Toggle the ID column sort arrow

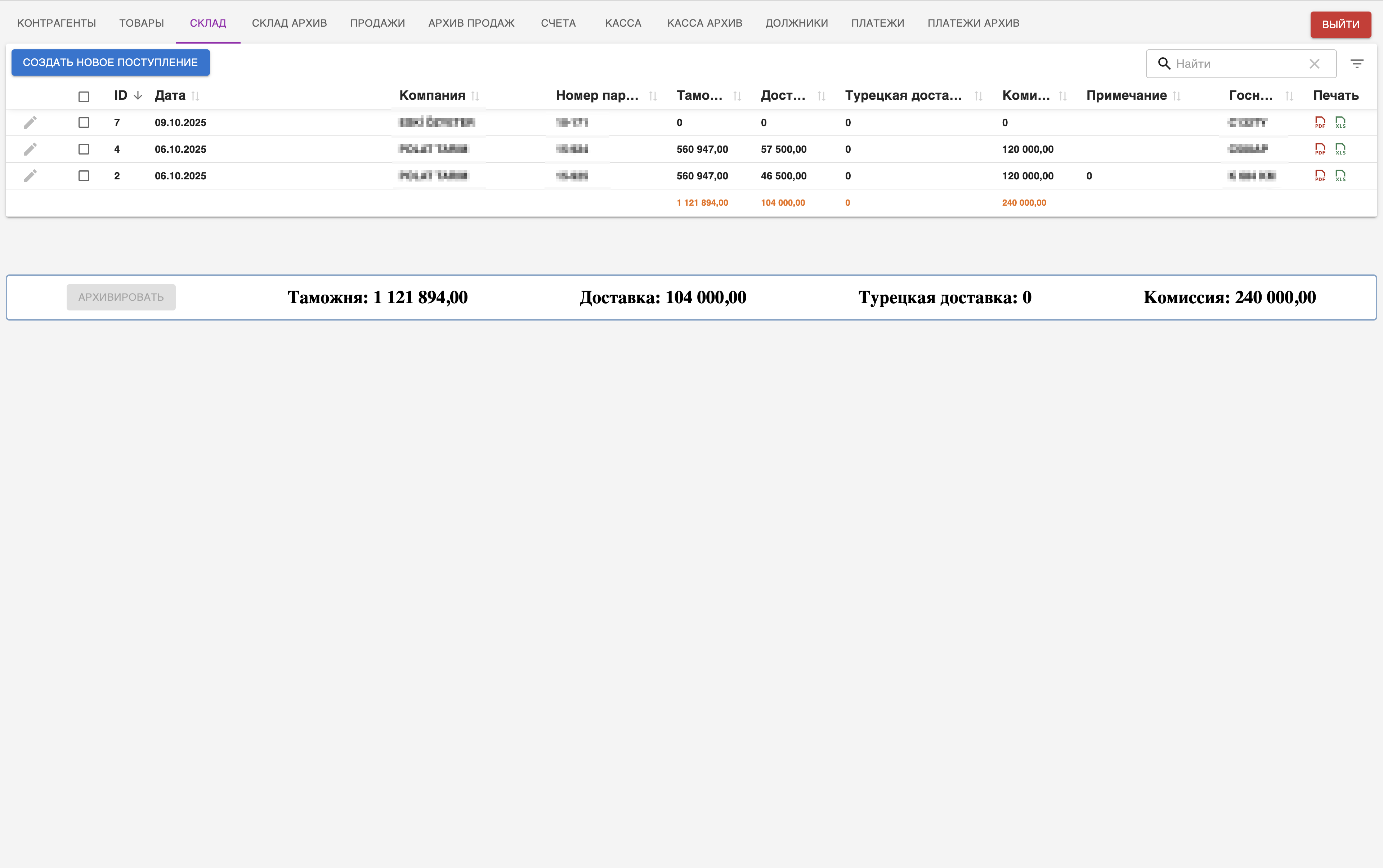[138, 95]
